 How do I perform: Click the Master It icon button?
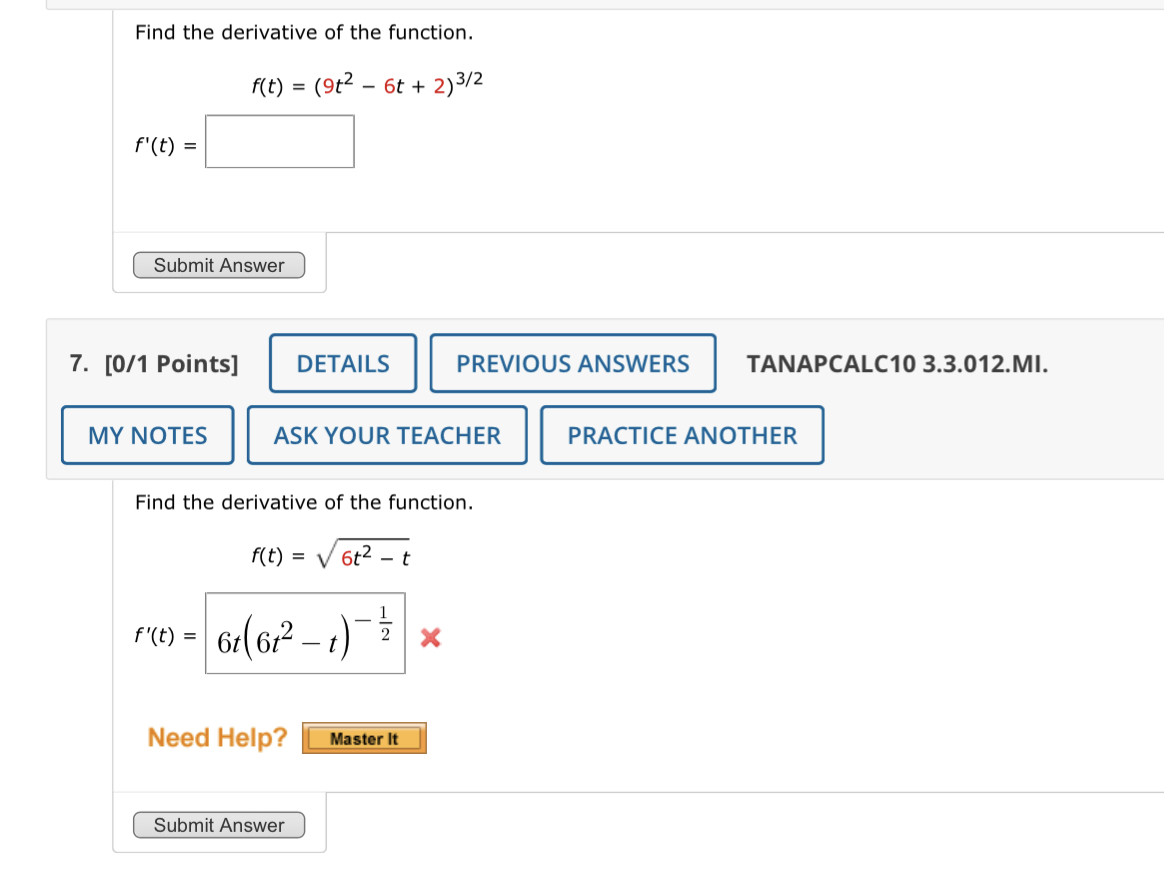coord(364,737)
